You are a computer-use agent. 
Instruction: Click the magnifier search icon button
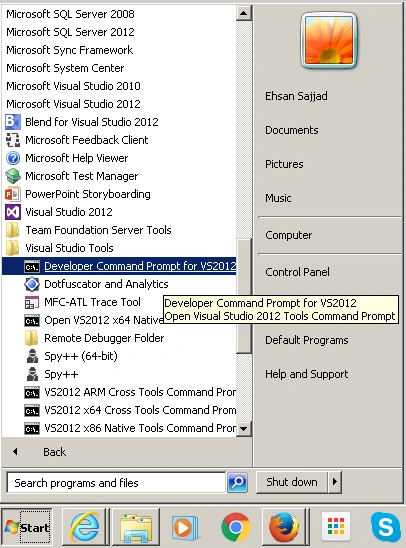point(238,483)
